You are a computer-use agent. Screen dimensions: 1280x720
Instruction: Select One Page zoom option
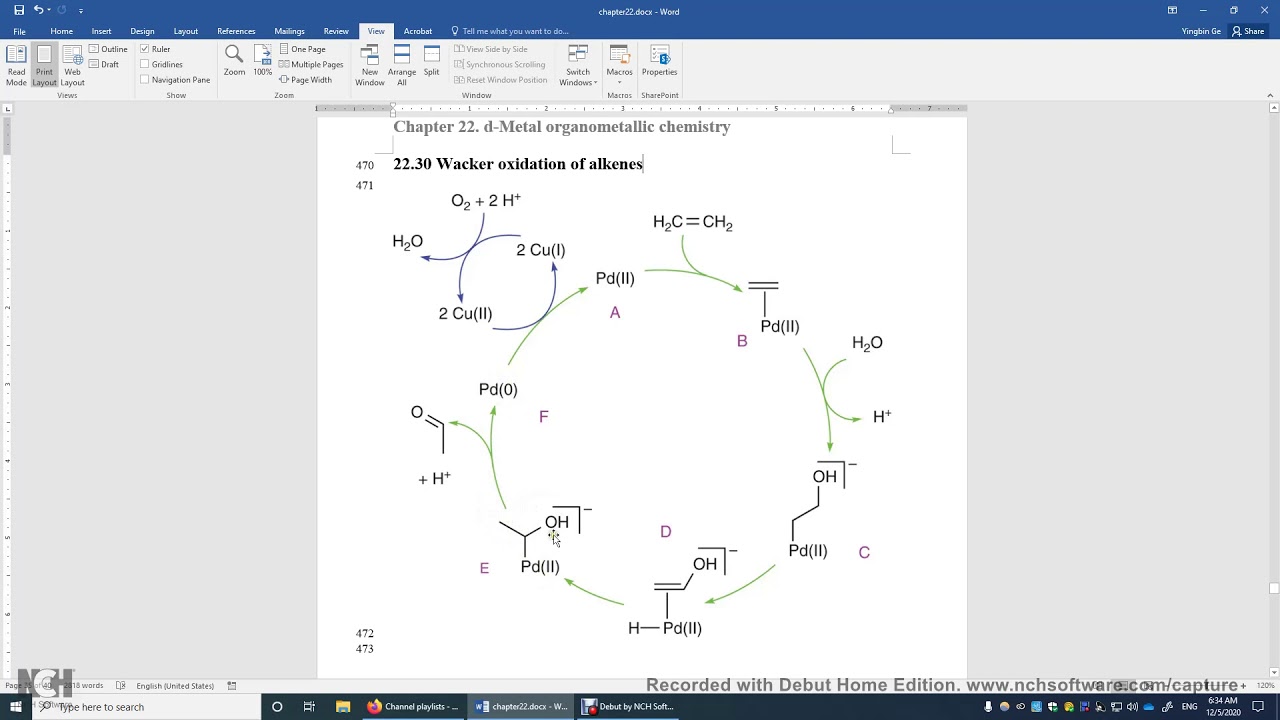point(302,49)
